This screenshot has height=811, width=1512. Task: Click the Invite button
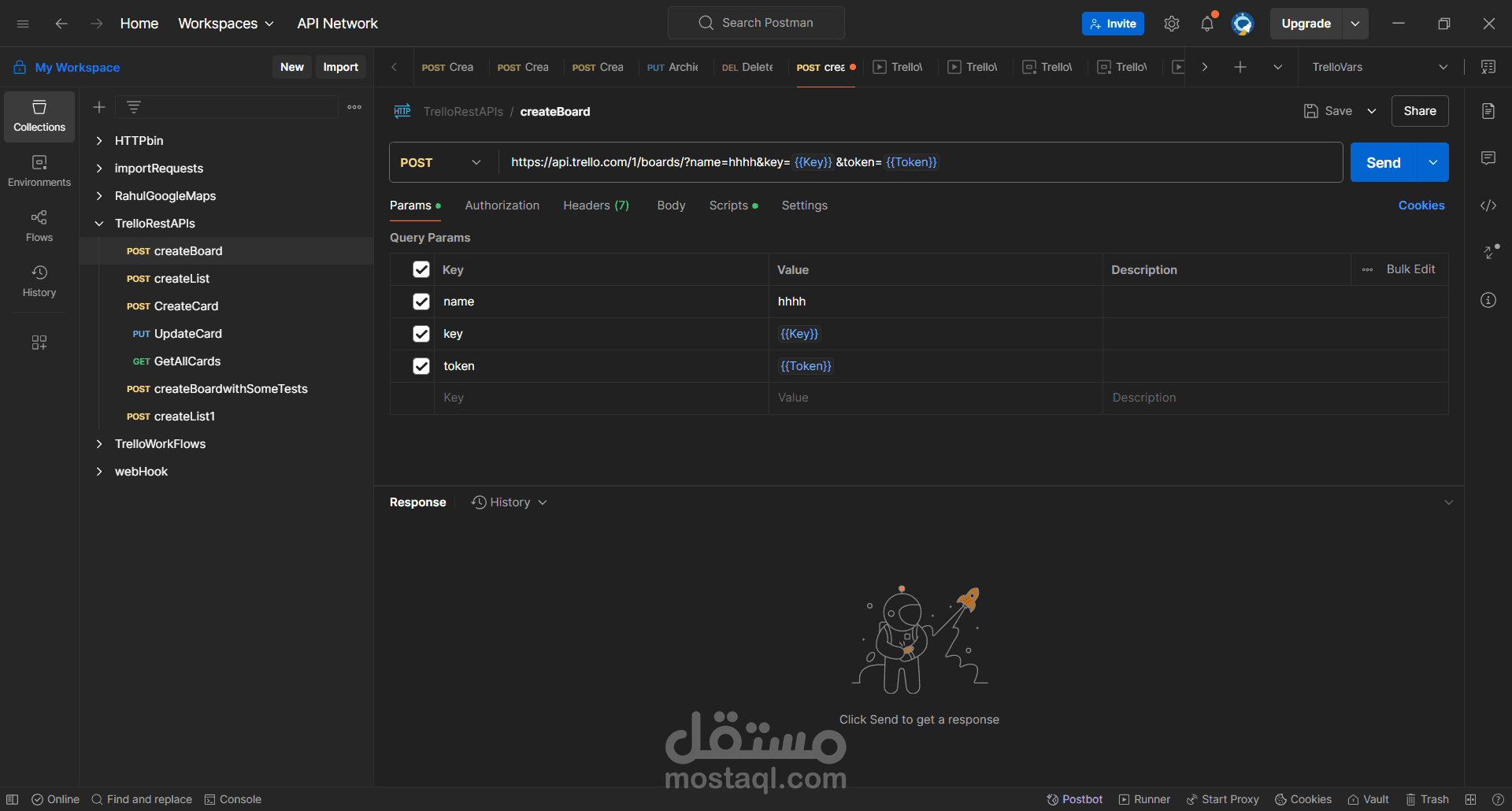1113,24
